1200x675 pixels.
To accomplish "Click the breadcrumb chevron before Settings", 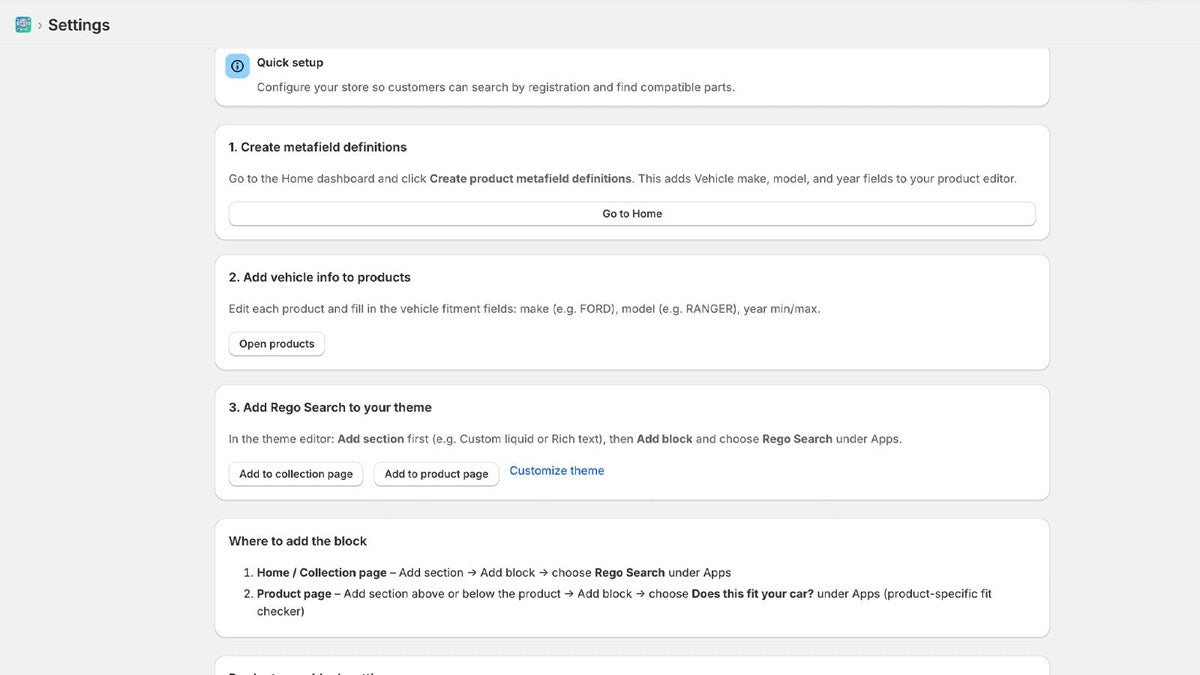I will pos(40,26).
